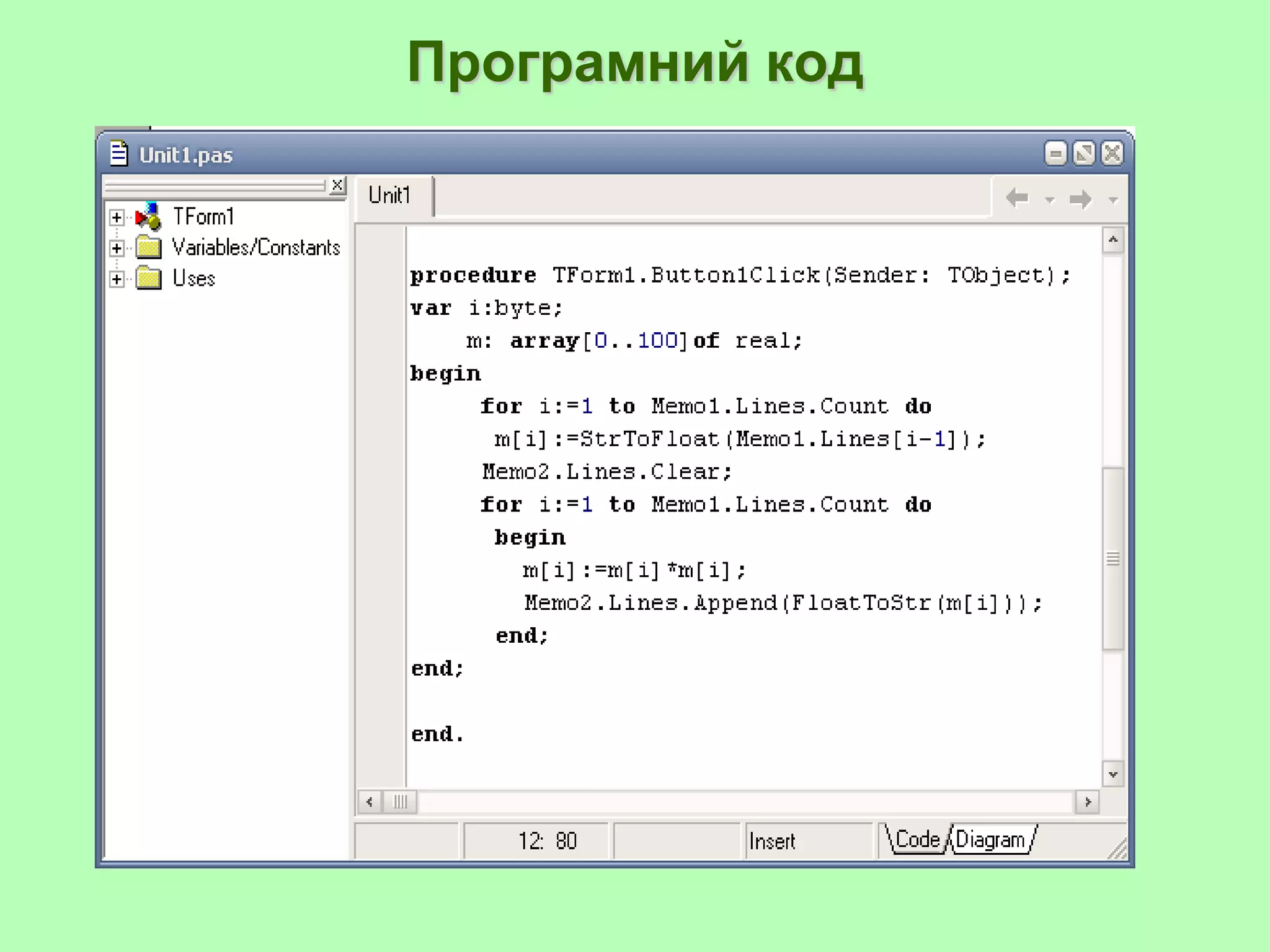Click the Memo2.Lines.Append line
This screenshot has height=952, width=1270.
point(784,603)
